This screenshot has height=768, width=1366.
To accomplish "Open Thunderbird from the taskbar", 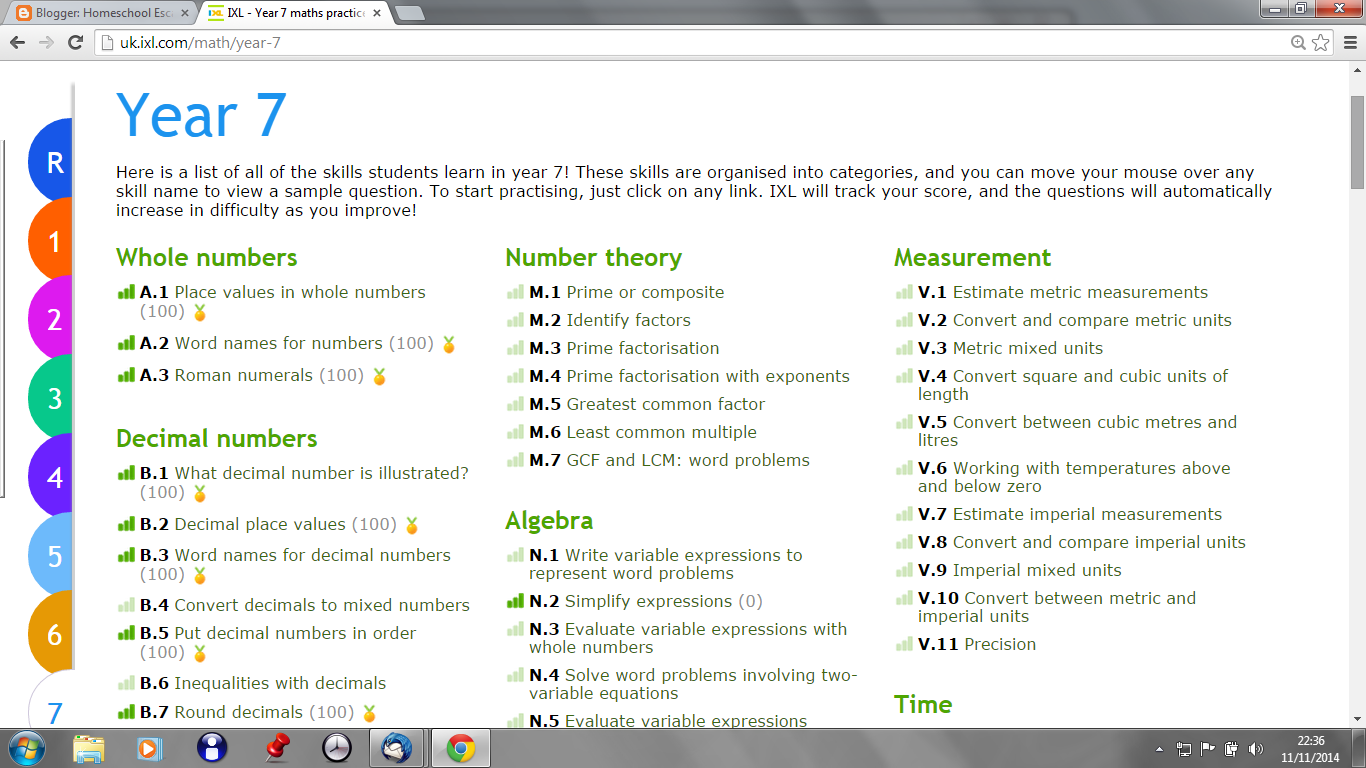I will coord(397,747).
